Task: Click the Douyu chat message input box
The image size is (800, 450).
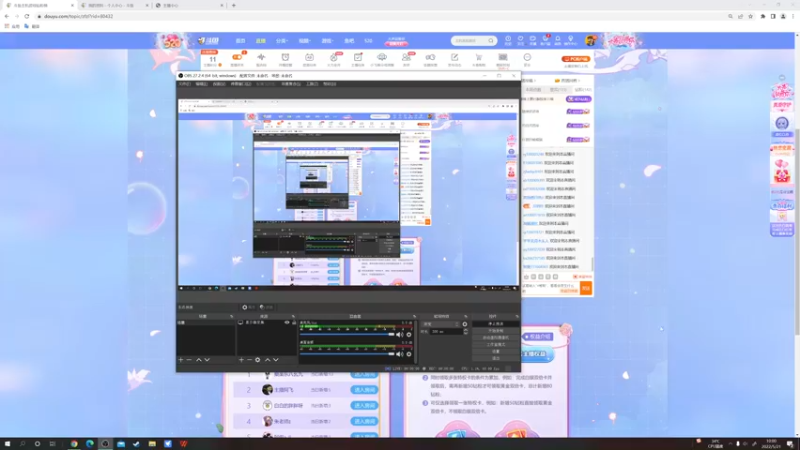Action: [550, 288]
